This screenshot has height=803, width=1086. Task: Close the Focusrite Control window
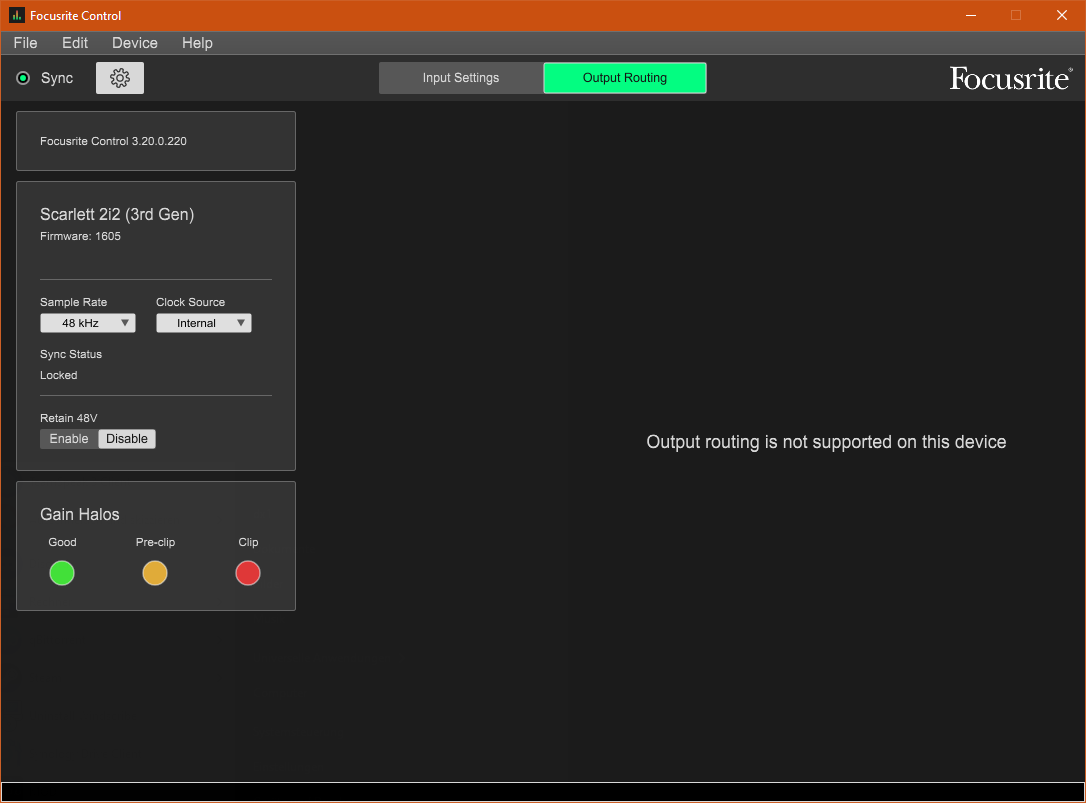(x=1062, y=15)
